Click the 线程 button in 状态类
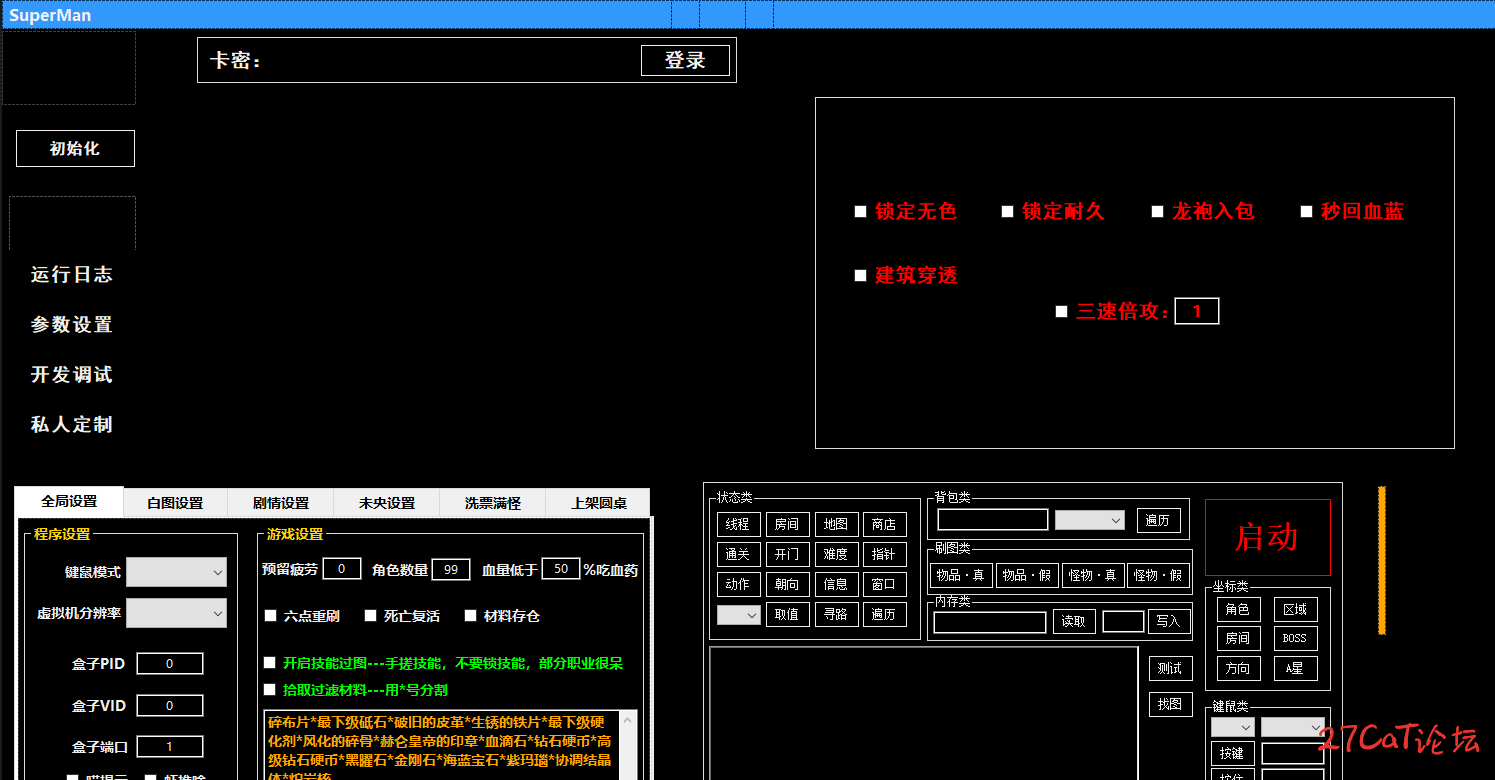1495x780 pixels. click(738, 524)
